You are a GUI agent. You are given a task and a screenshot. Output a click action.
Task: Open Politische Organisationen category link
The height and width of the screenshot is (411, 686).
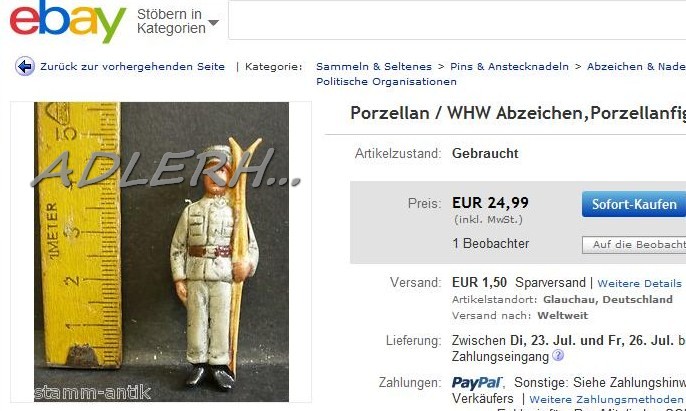[386, 82]
